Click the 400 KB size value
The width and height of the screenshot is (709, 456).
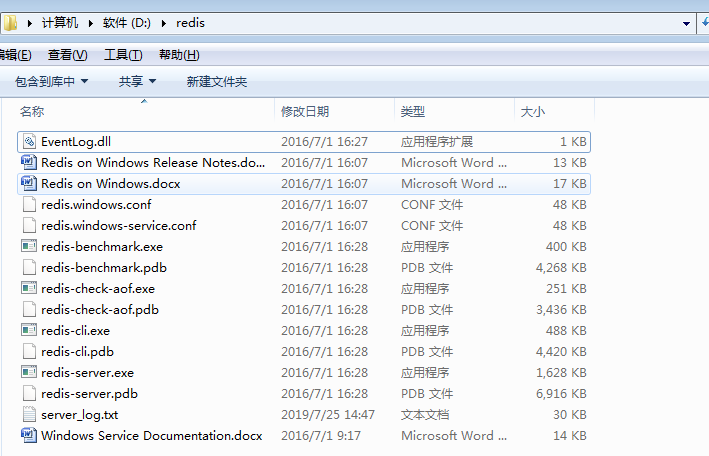(x=566, y=247)
